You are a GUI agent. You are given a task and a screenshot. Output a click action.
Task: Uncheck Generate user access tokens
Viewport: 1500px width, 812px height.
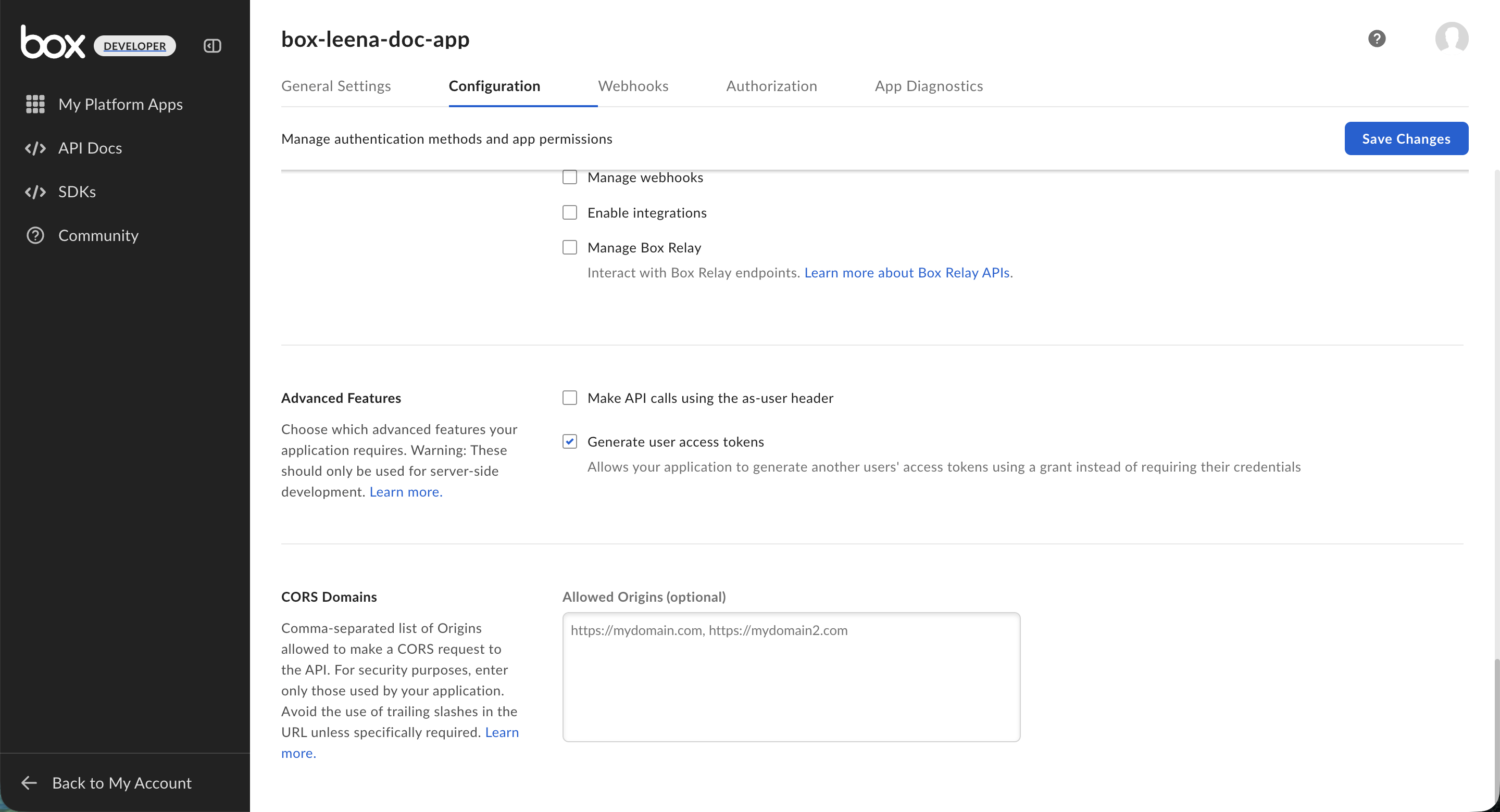coord(569,441)
